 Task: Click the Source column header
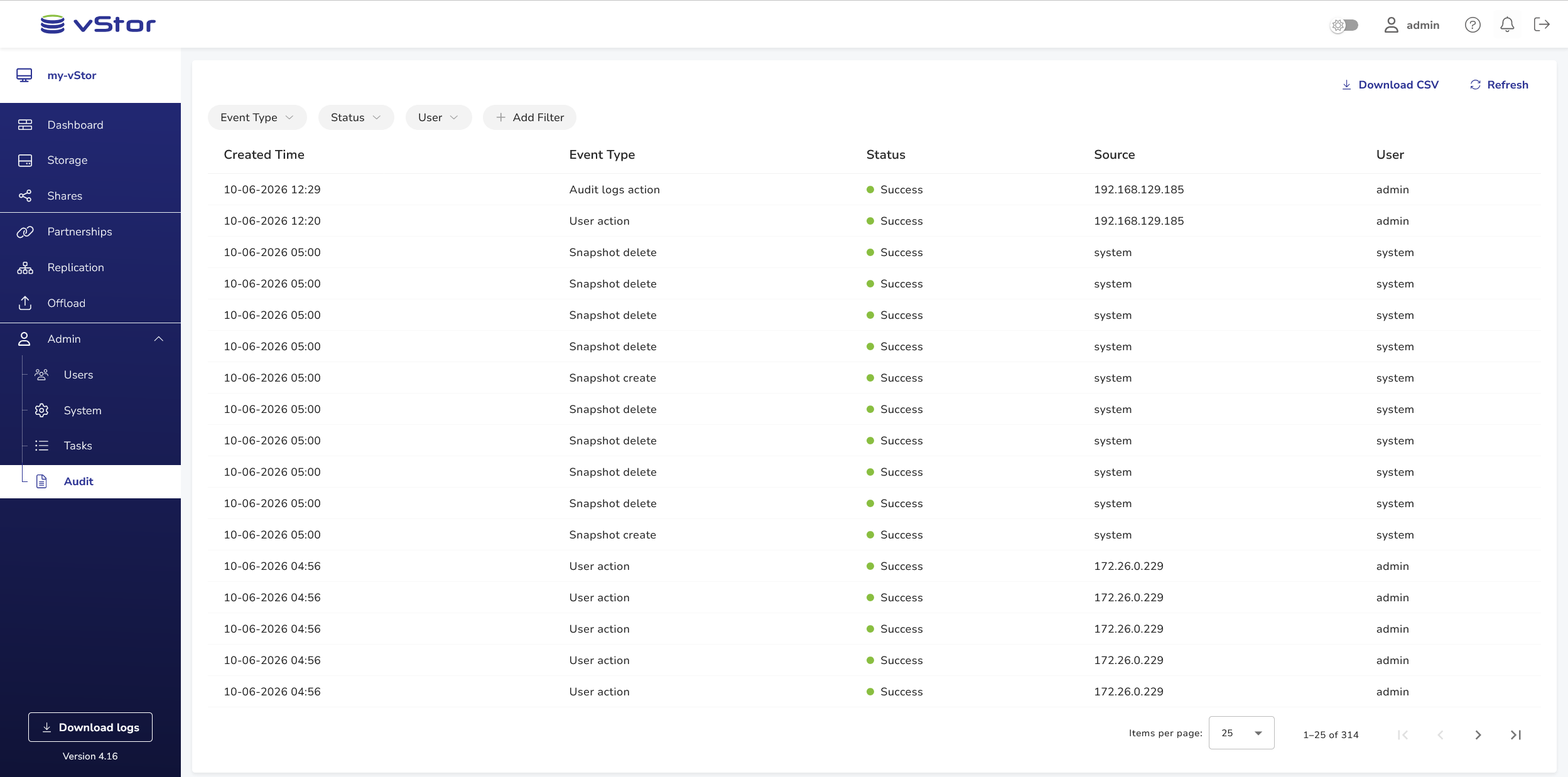[1114, 154]
